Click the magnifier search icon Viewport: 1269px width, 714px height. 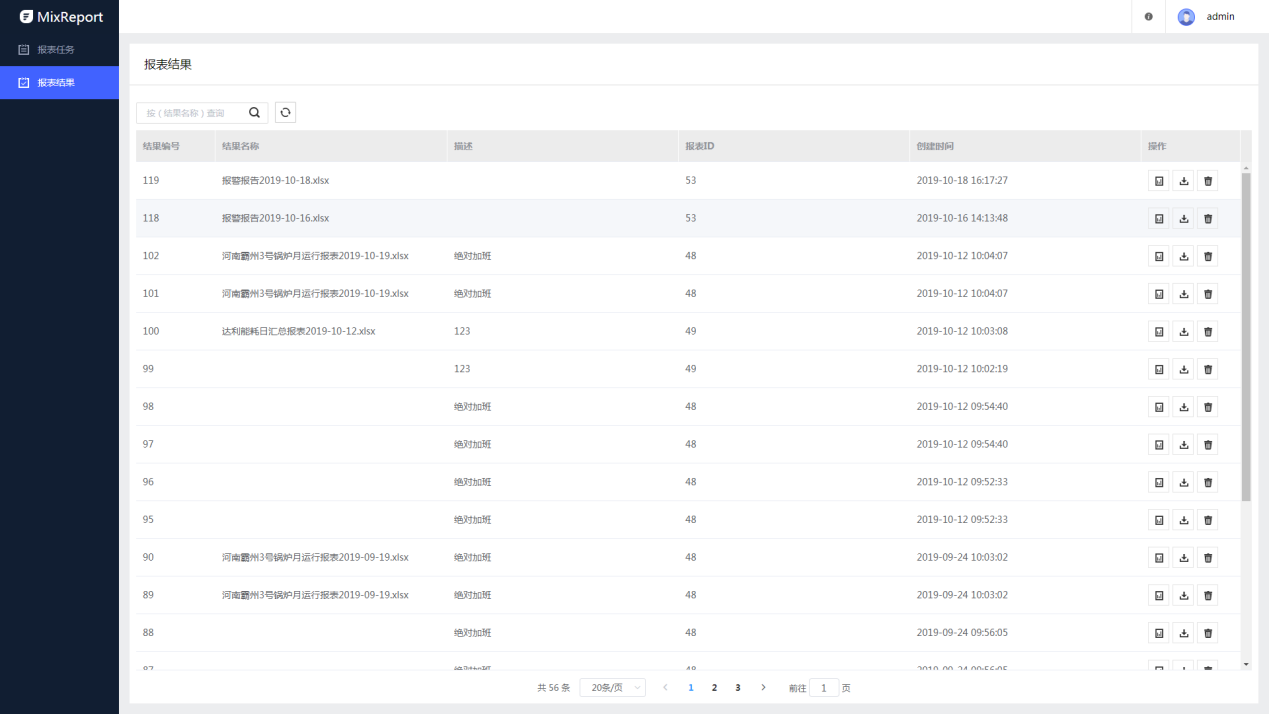pos(254,113)
